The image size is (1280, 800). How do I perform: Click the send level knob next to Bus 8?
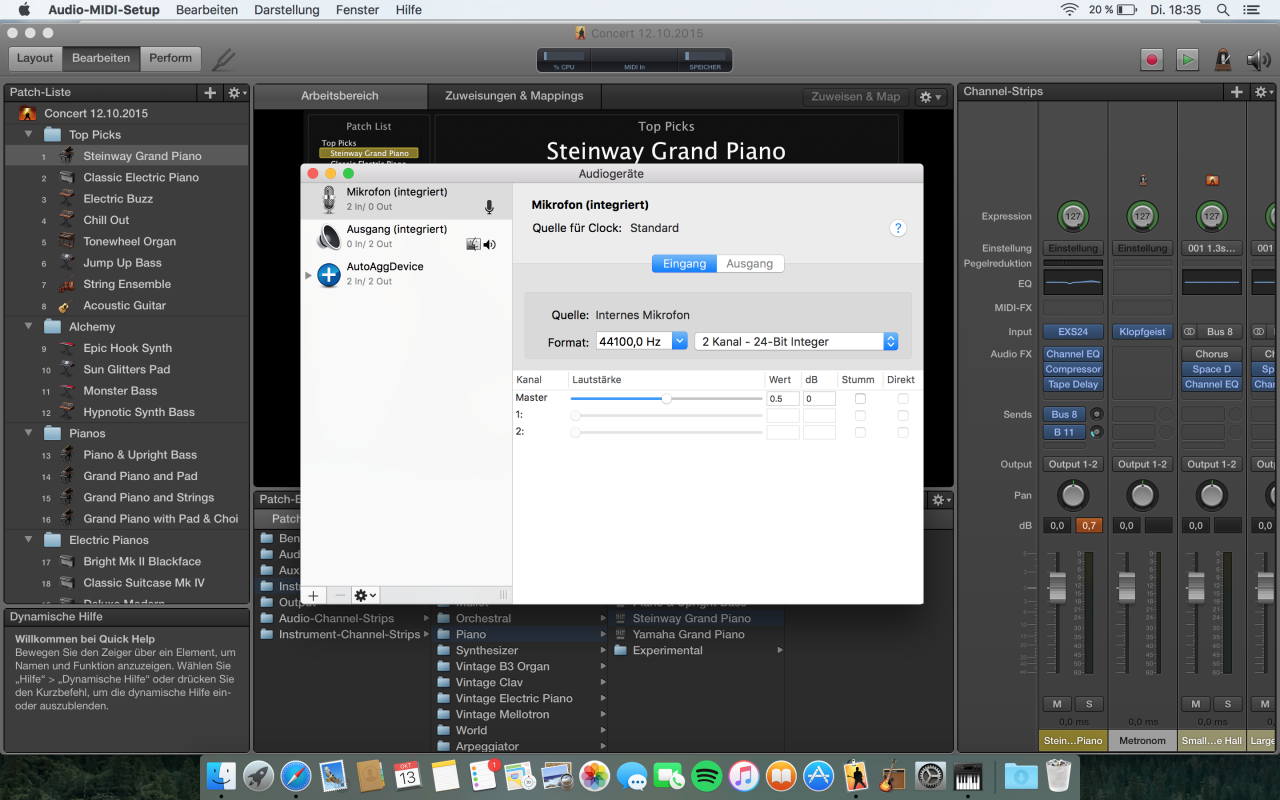point(1098,414)
